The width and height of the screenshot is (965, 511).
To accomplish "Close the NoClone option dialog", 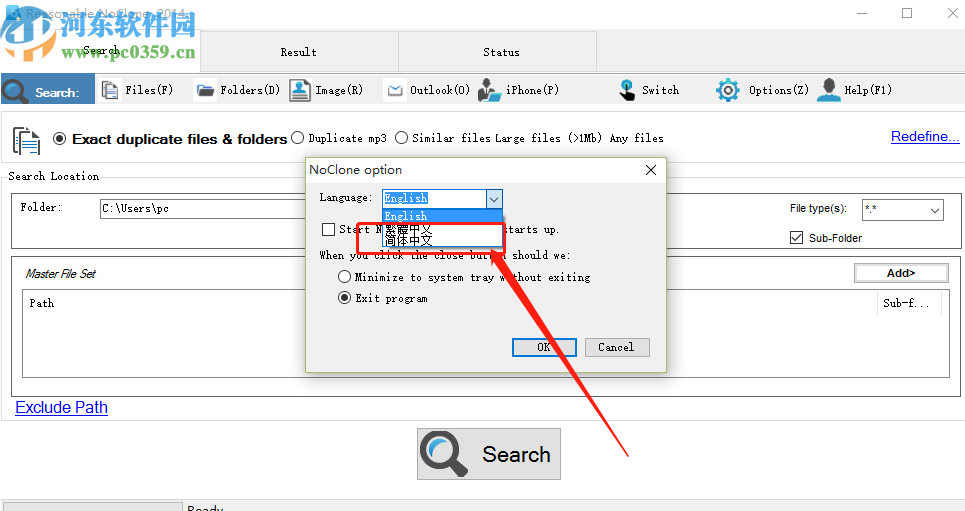I will click(651, 170).
